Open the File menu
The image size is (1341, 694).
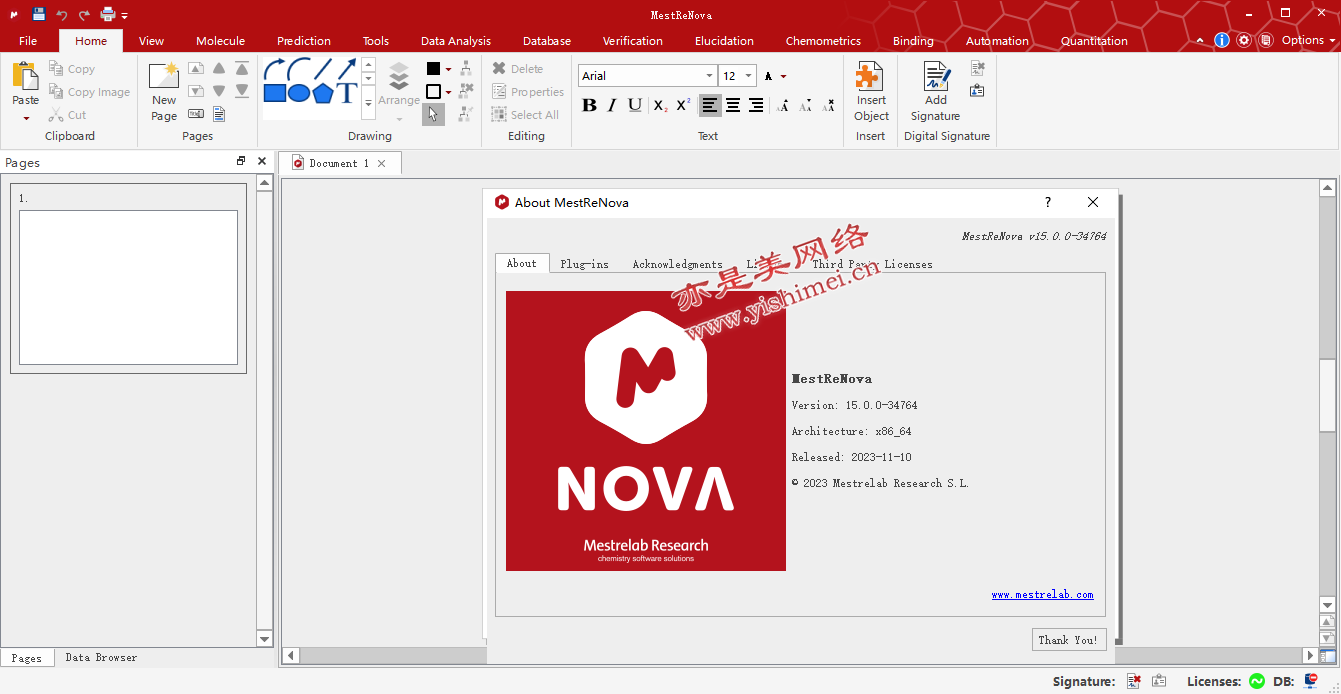click(28, 41)
